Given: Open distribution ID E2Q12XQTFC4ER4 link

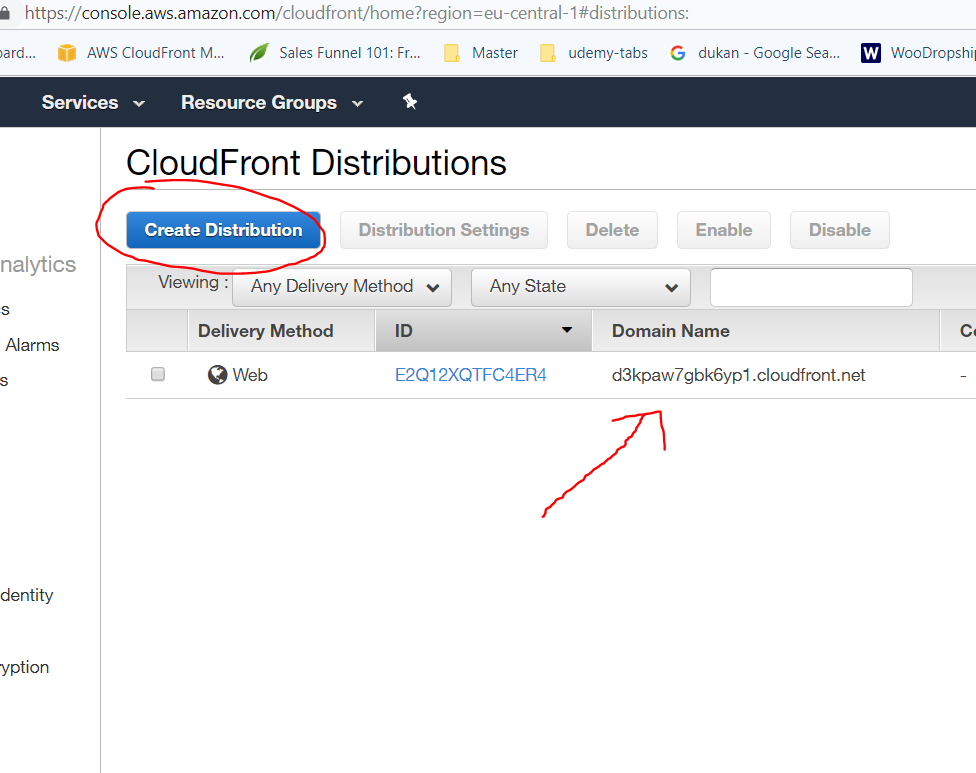Looking at the screenshot, I should tap(471, 375).
